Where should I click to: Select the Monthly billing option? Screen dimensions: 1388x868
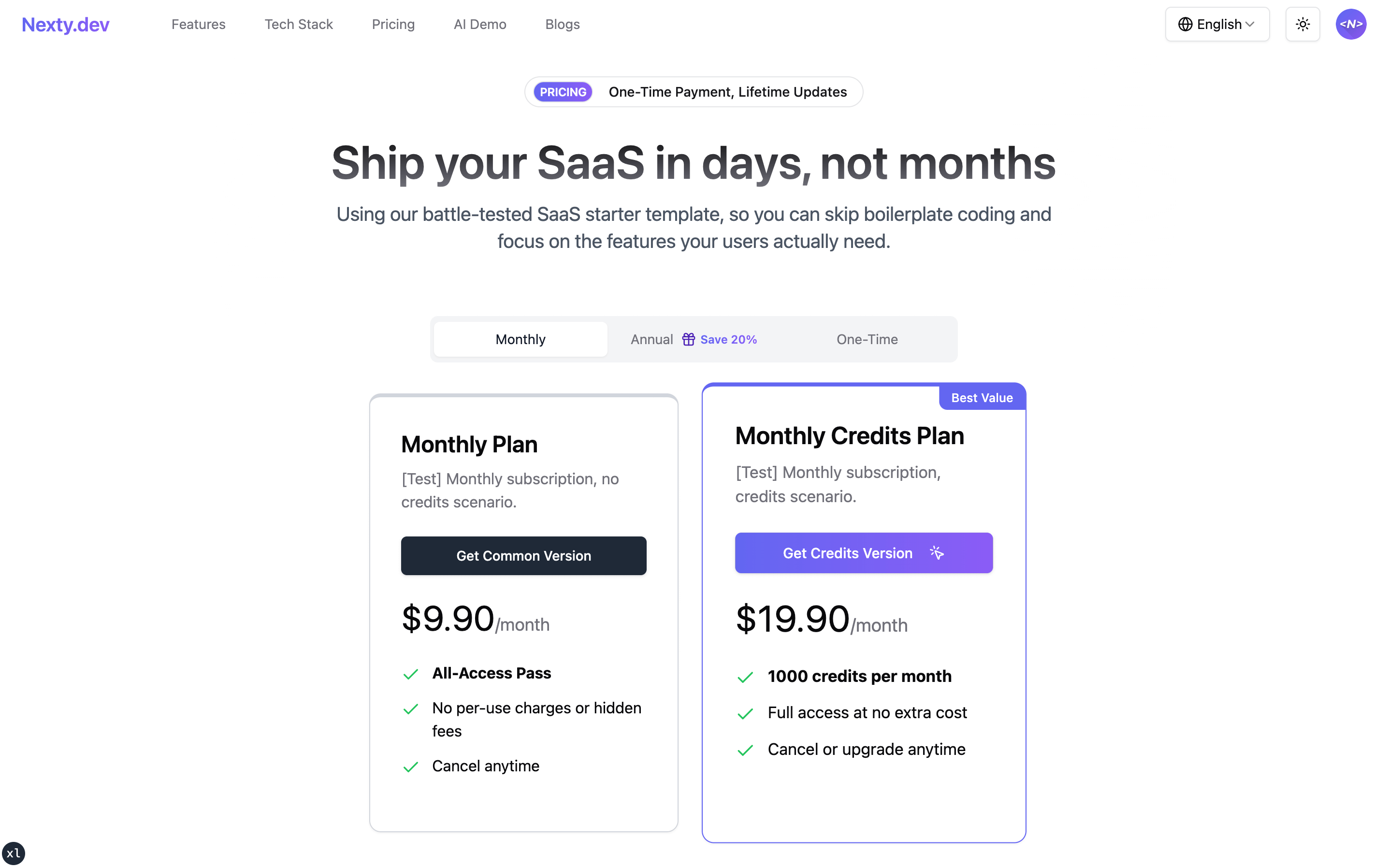520,339
